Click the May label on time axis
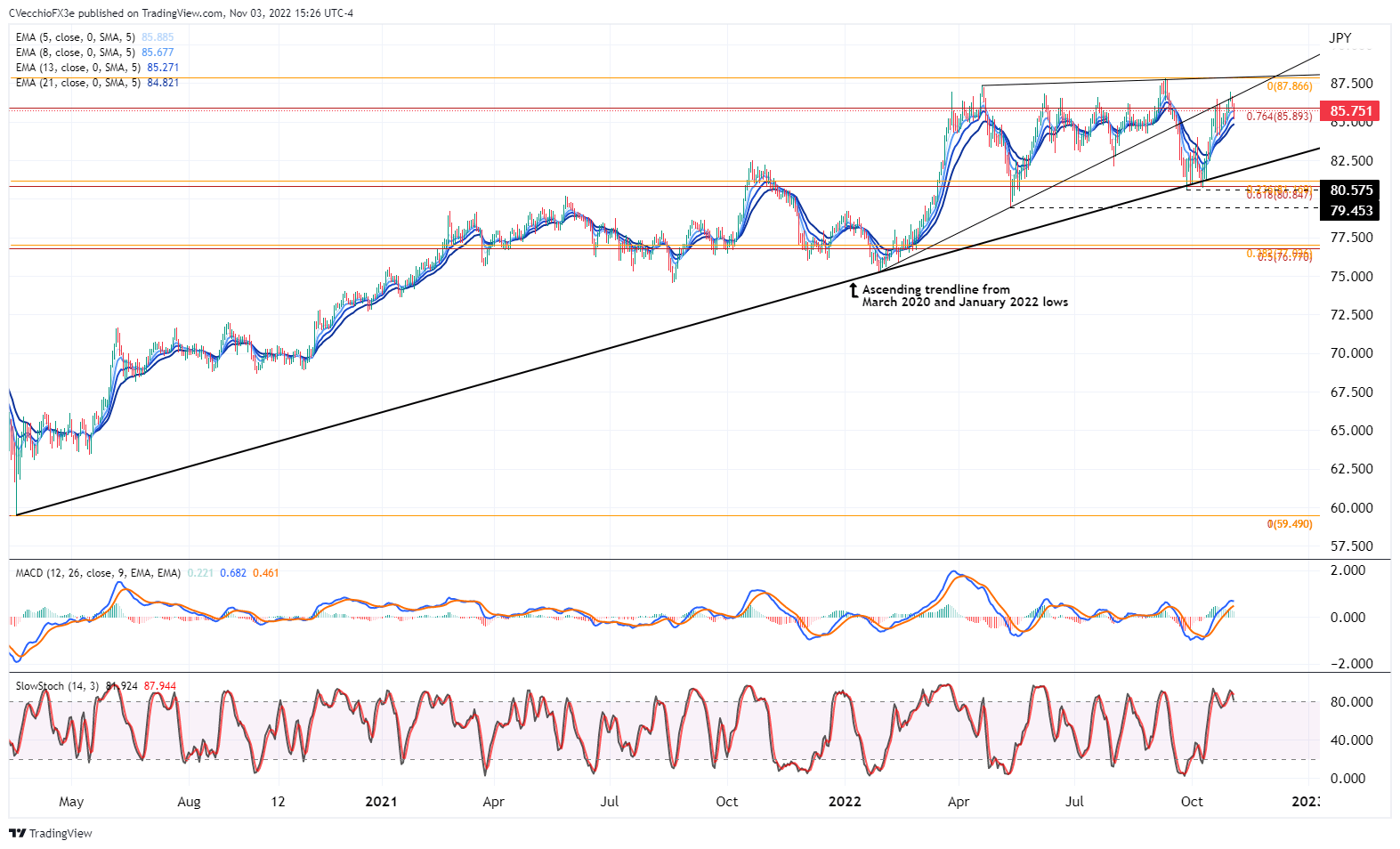Screen dimensions: 1400x849 coord(71,802)
